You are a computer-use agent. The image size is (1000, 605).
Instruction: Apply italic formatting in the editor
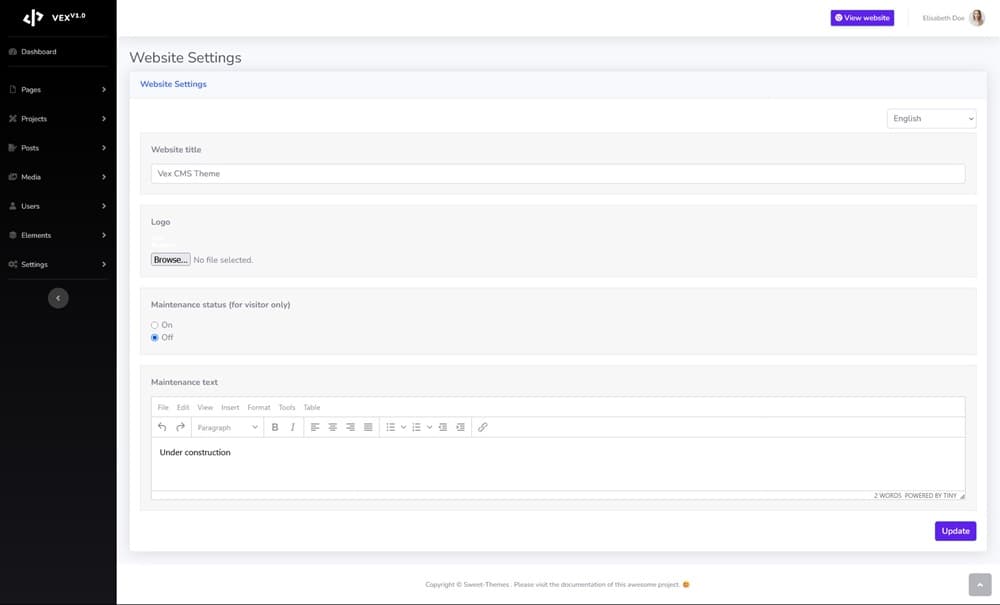(x=292, y=427)
